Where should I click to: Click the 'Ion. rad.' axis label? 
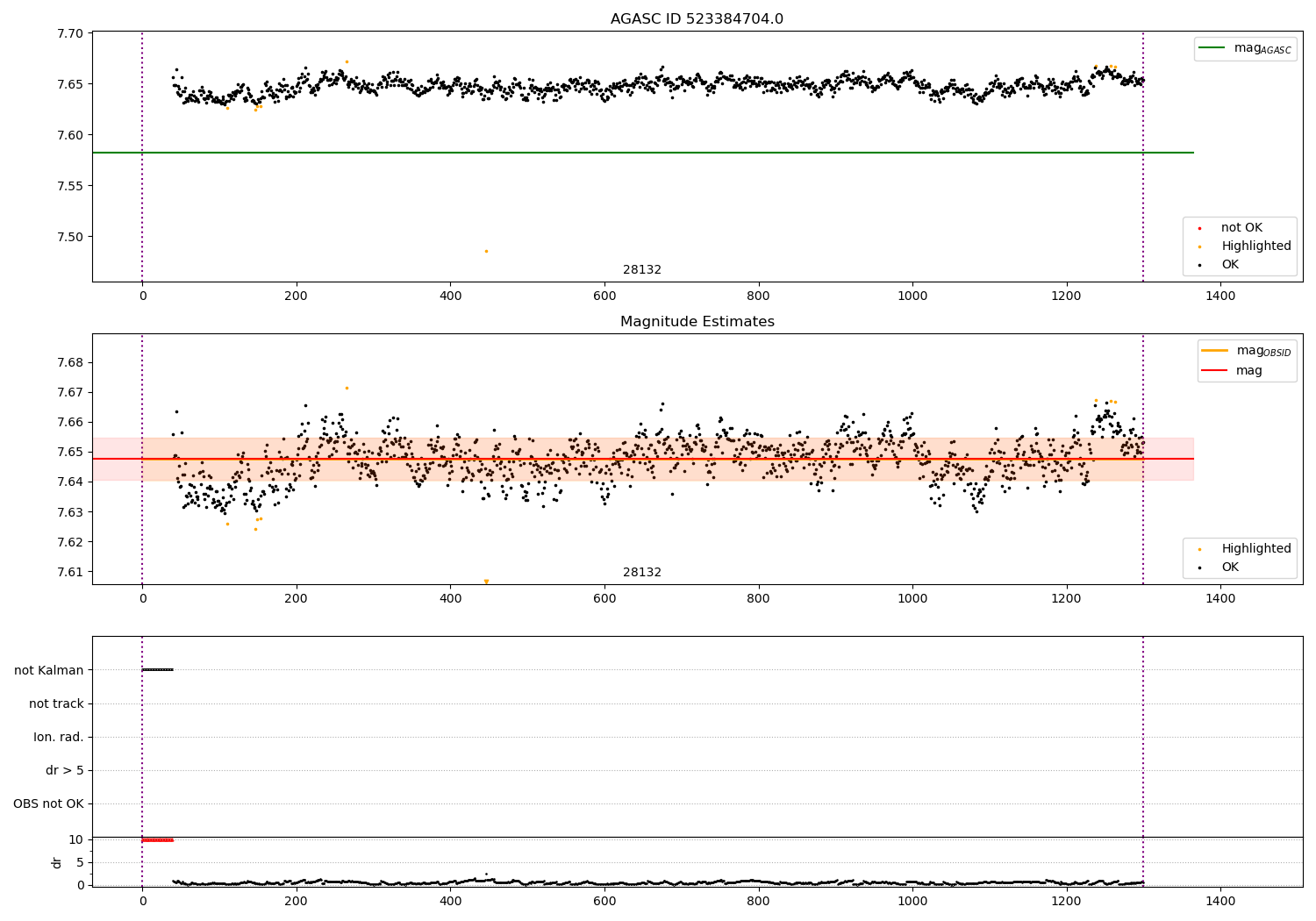(x=59, y=737)
